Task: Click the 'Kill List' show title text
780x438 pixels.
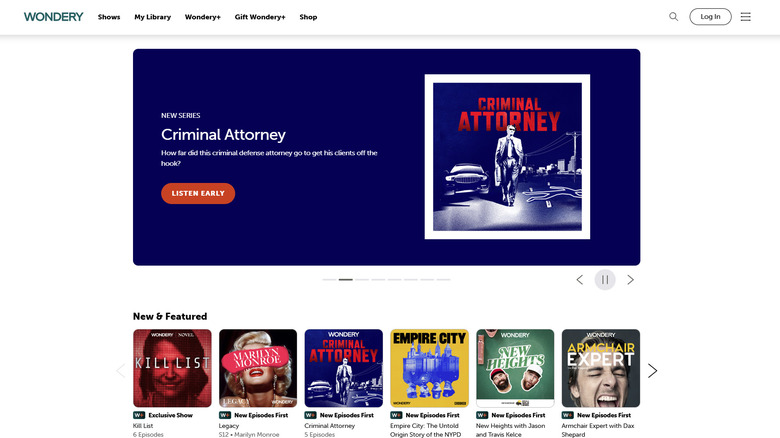Action: click(143, 426)
